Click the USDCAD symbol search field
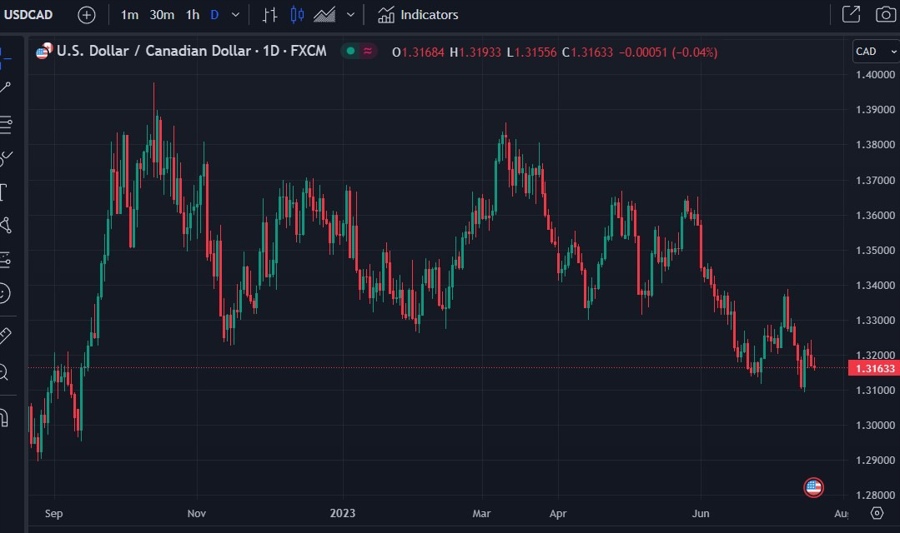 (29, 15)
